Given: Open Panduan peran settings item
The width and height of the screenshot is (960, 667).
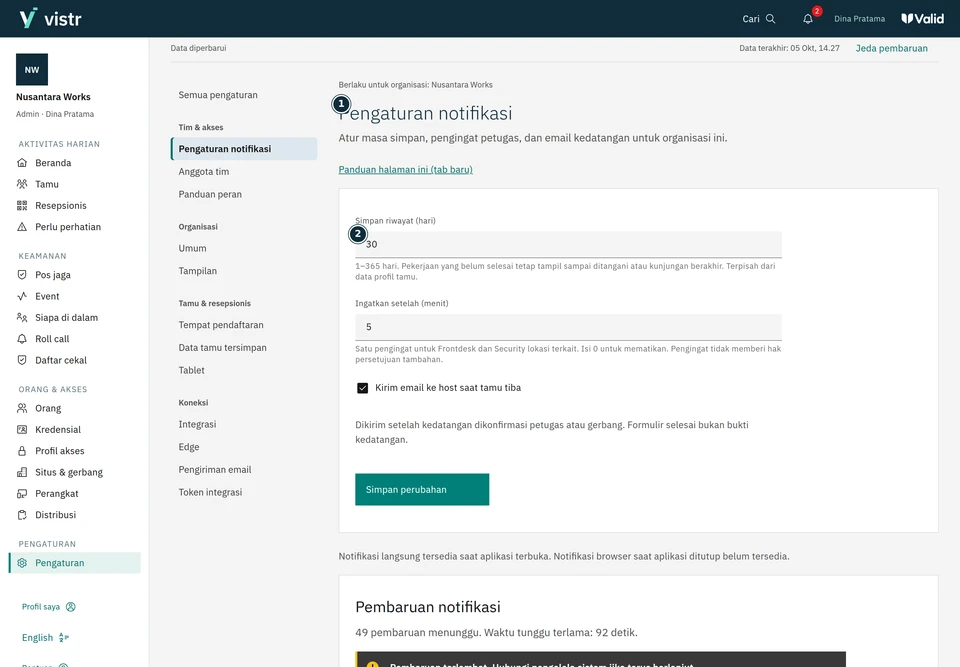Looking at the screenshot, I should click(x=210, y=195).
